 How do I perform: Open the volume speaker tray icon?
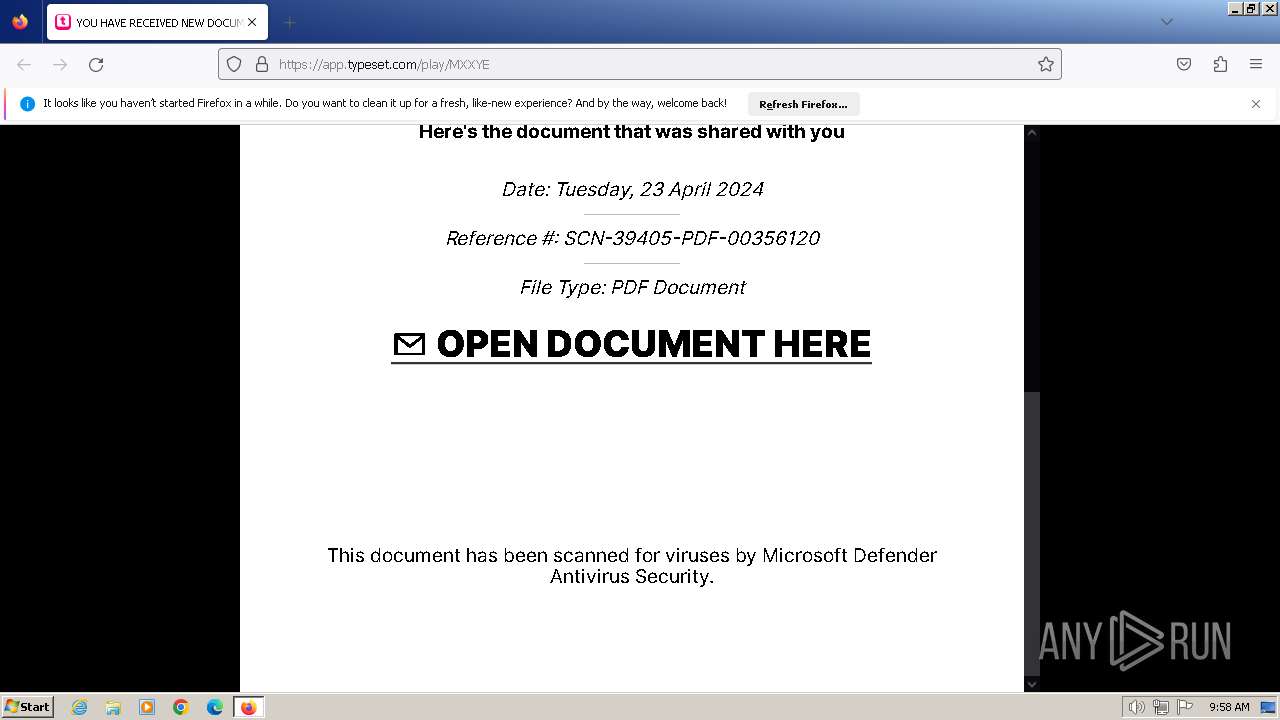[x=1136, y=707]
